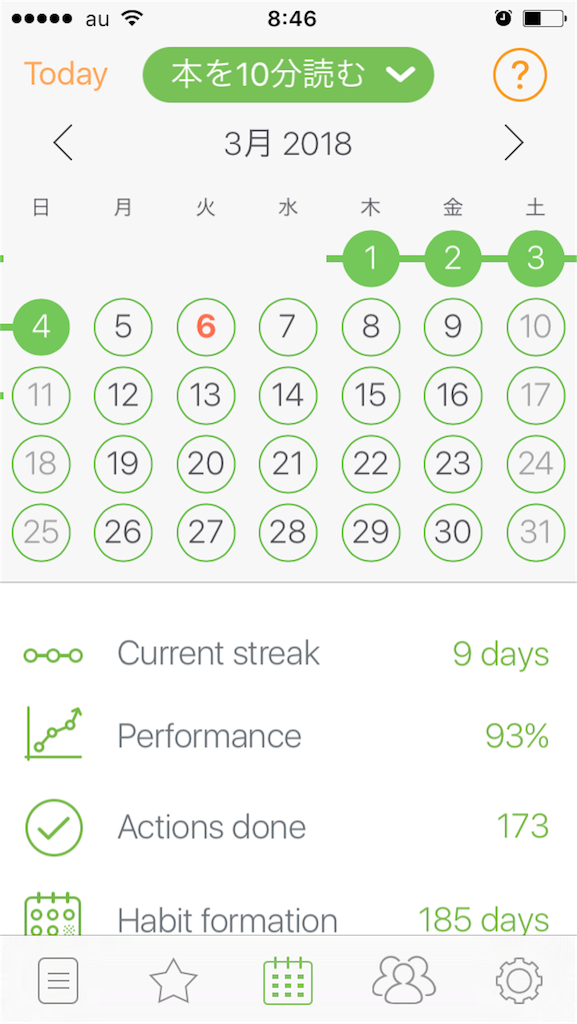Tap the Habit formation row
The image size is (577, 1024).
click(x=288, y=914)
